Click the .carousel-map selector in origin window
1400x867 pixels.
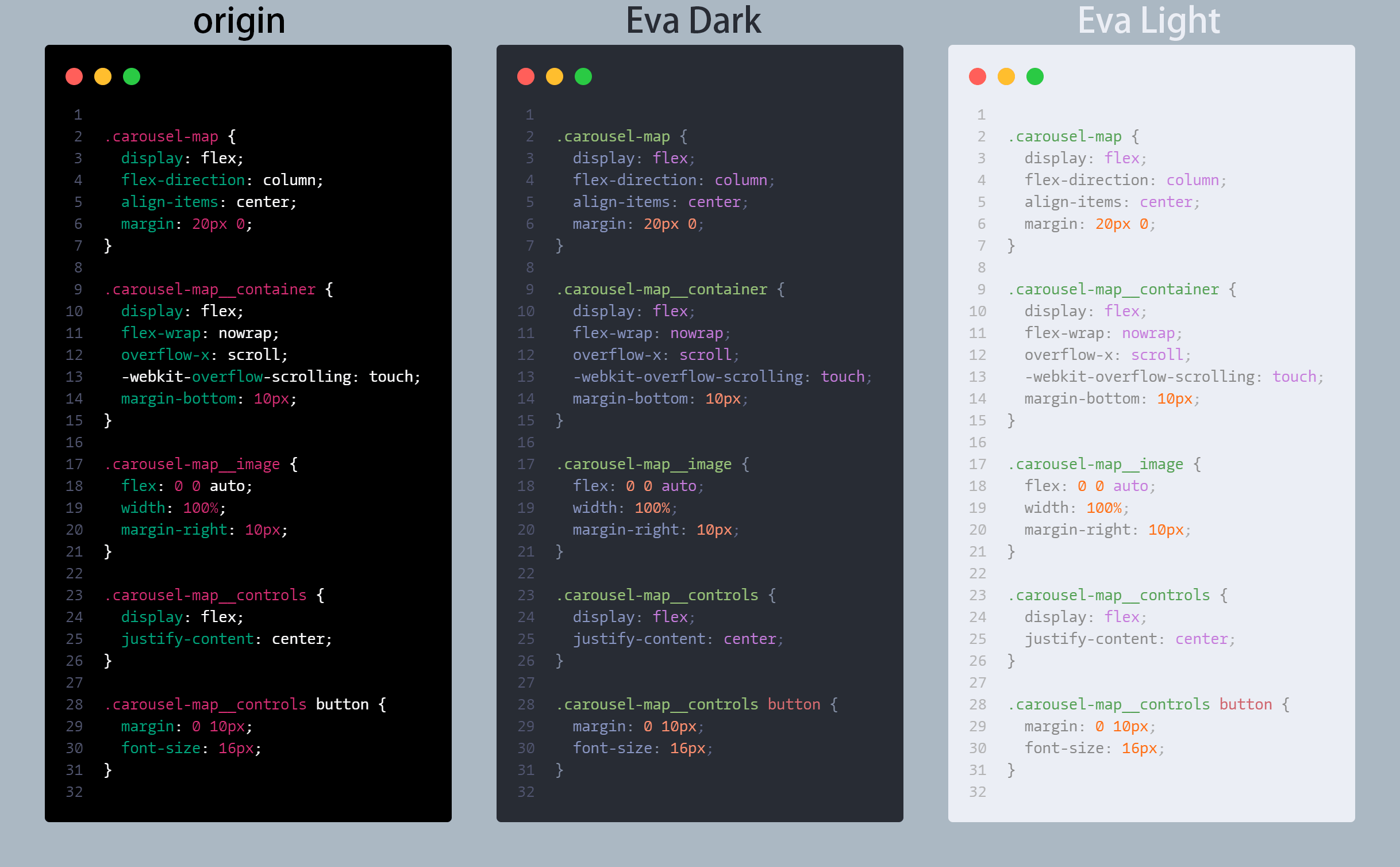(162, 136)
